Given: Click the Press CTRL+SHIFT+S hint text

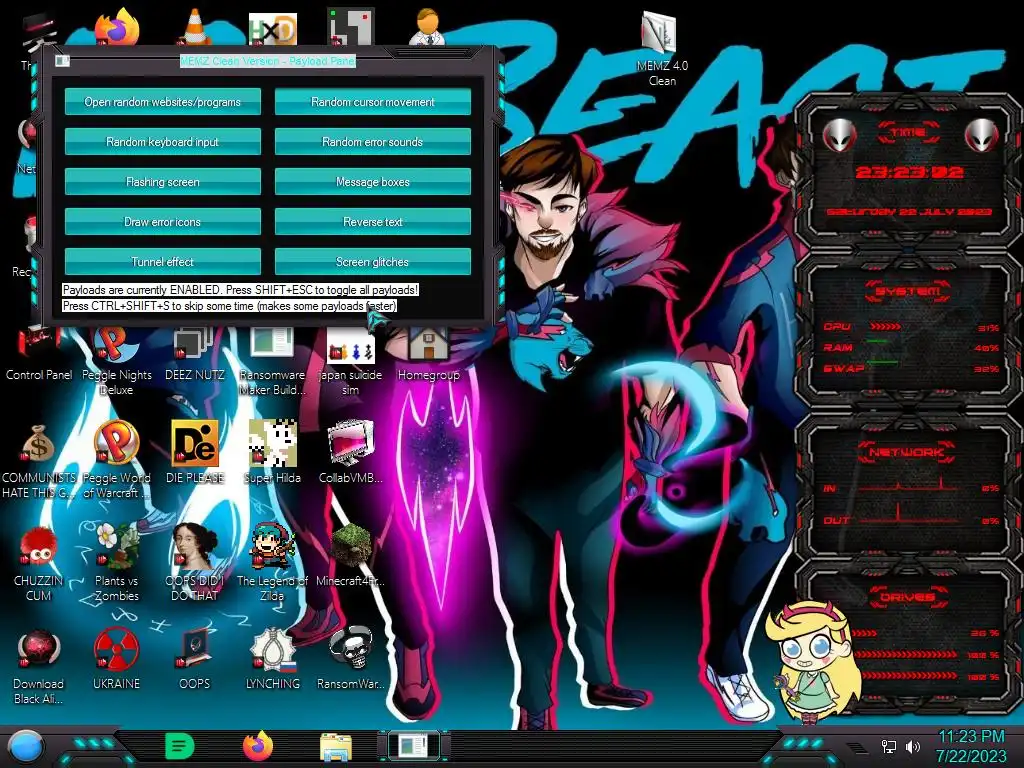Looking at the screenshot, I should click(229, 306).
